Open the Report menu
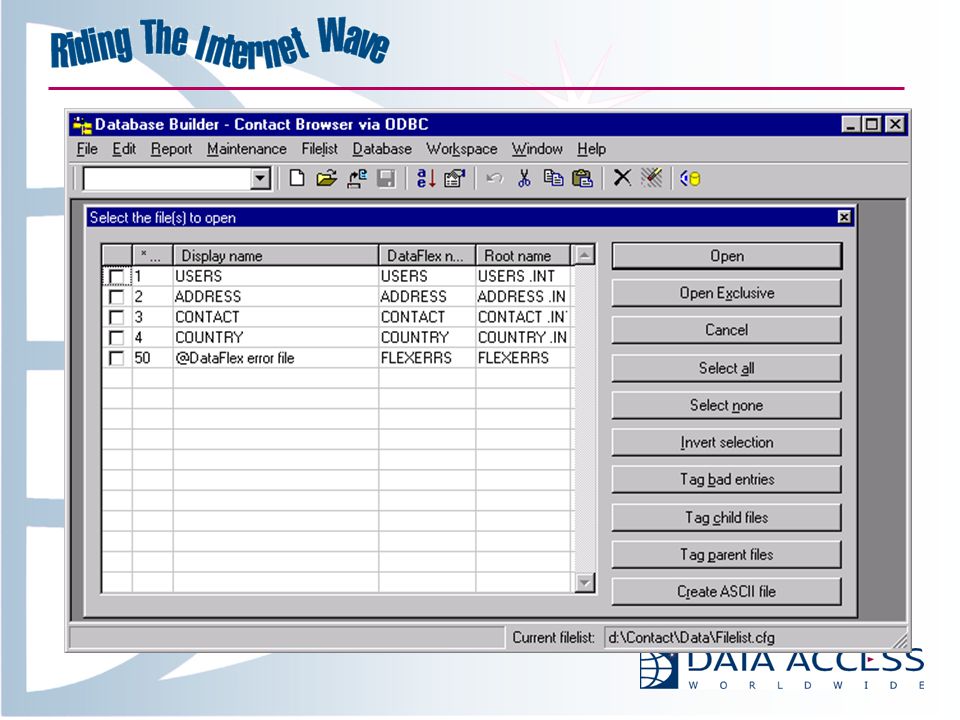The width and height of the screenshot is (960, 720). coord(171,149)
